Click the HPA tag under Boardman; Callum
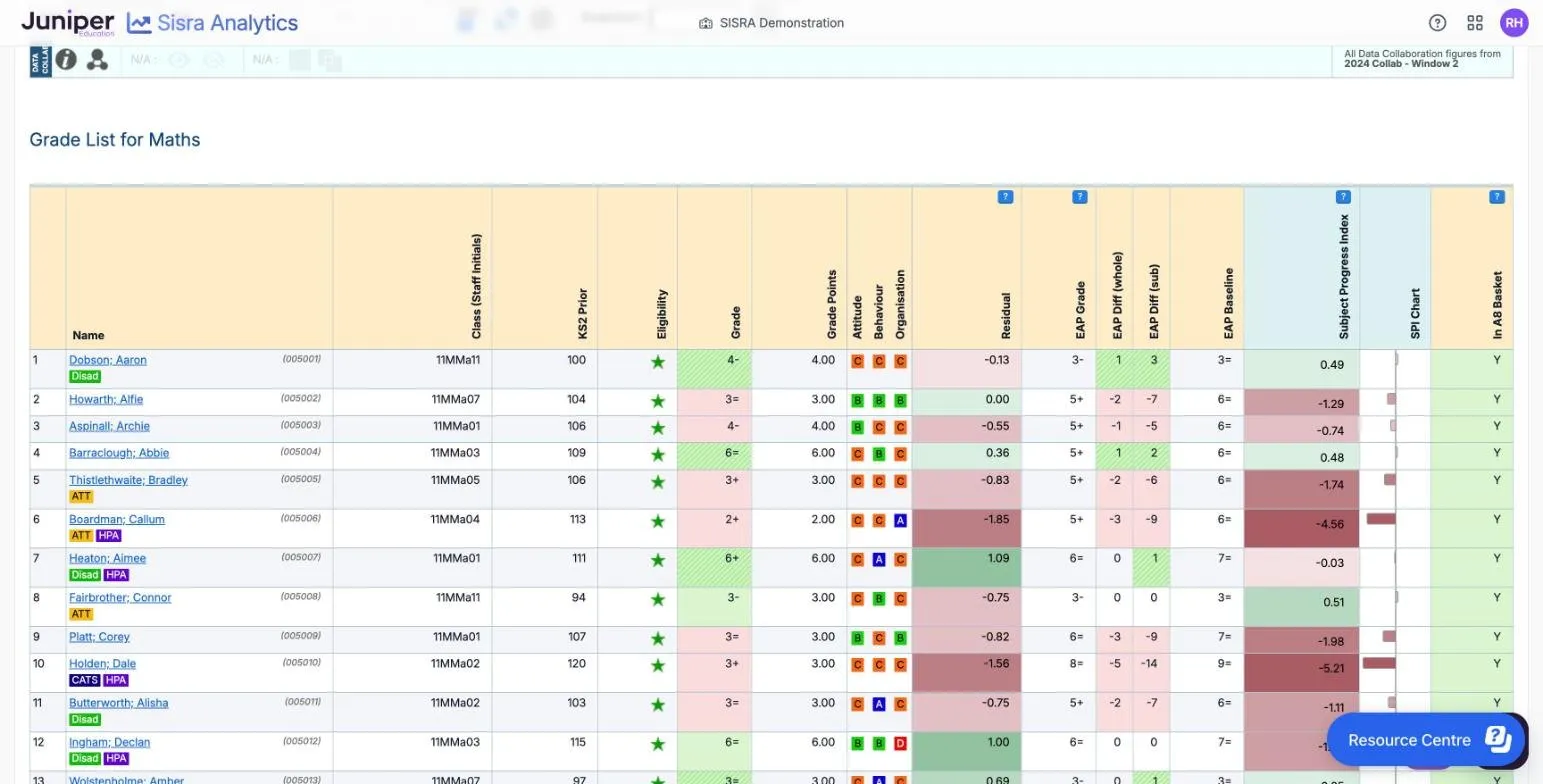Viewport: 1543px width, 784px height. click(x=108, y=536)
